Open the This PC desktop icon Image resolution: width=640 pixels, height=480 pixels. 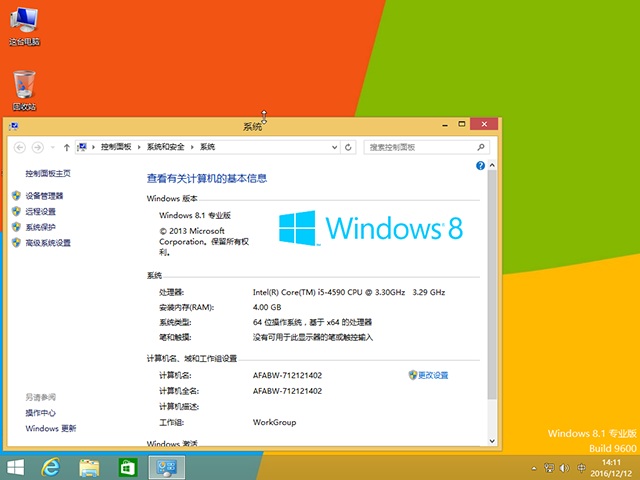pyautogui.click(x=24, y=26)
